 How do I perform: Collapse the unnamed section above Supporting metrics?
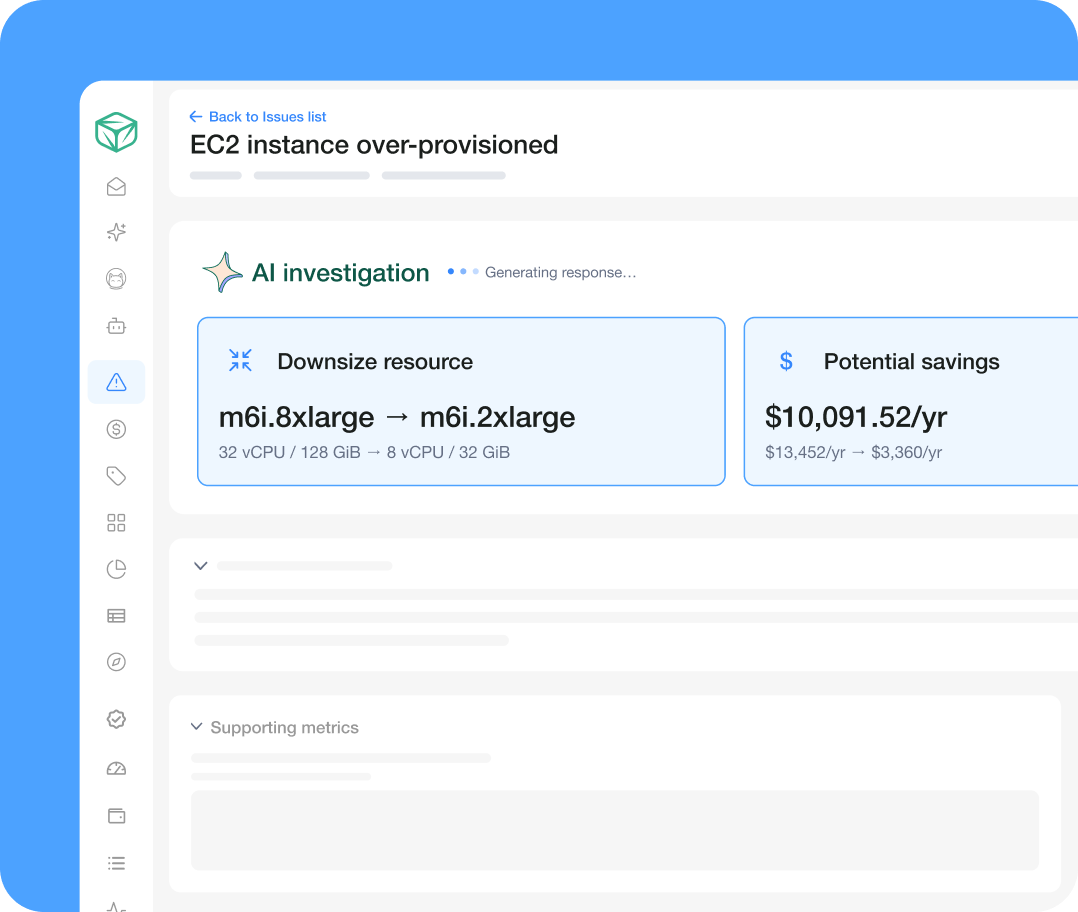[201, 566]
